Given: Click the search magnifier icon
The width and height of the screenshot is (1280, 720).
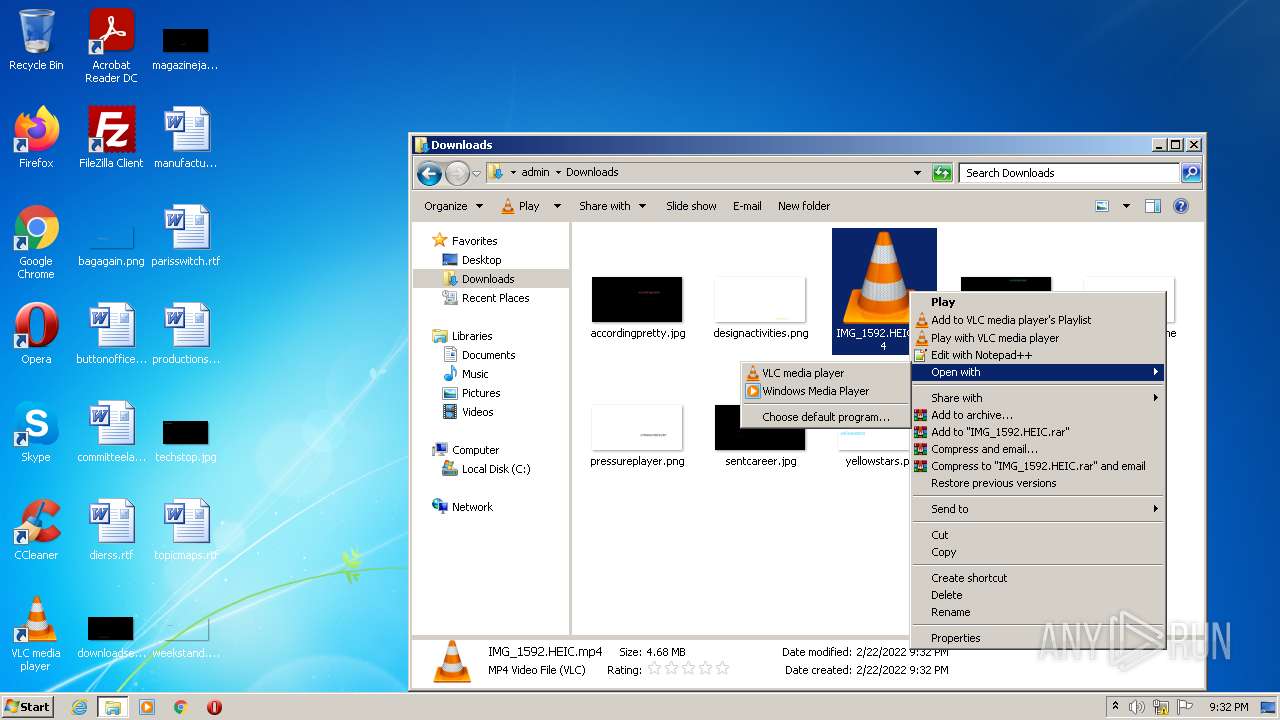Looking at the screenshot, I should 1190,173.
